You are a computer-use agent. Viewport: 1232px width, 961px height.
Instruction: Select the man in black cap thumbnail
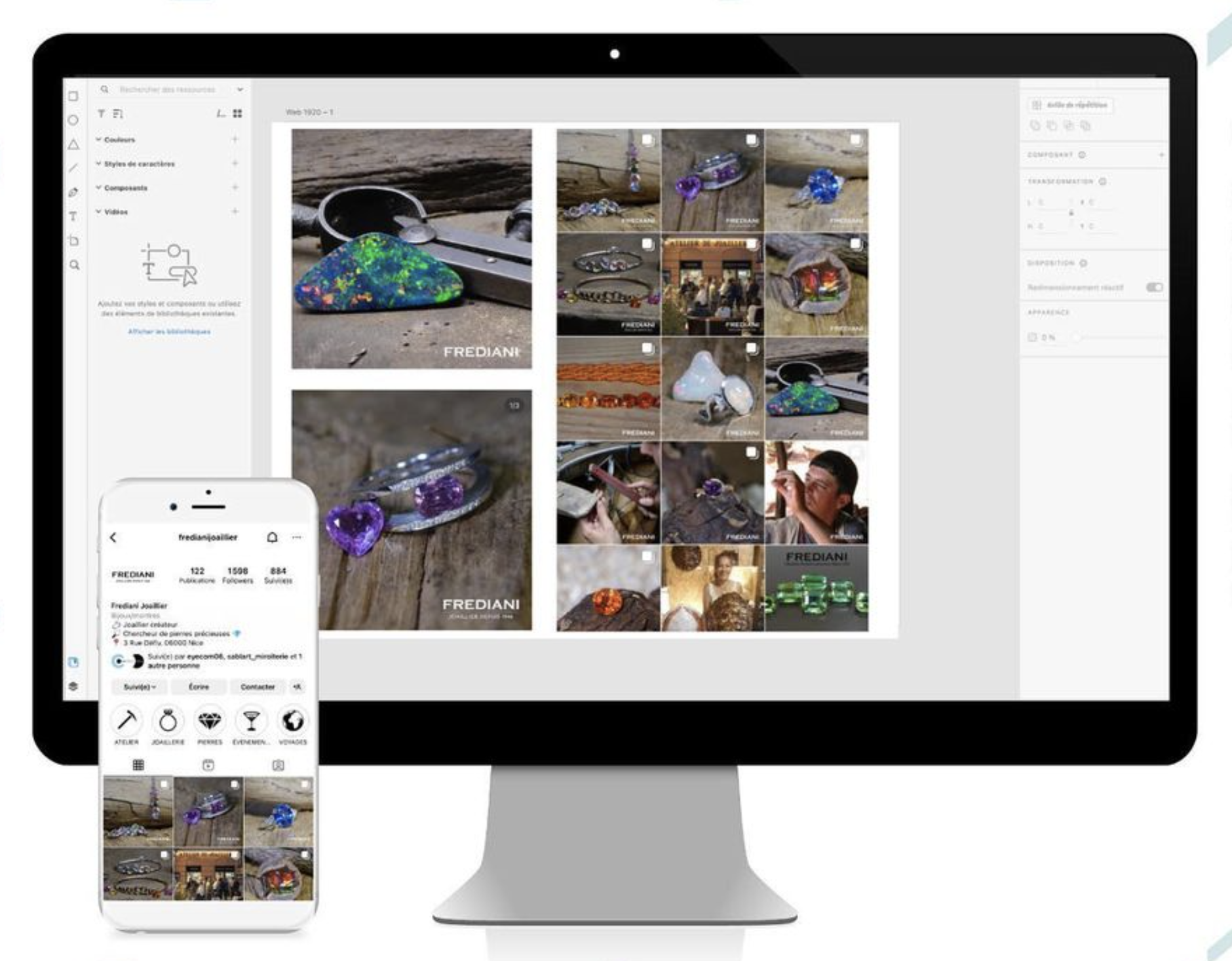point(817,492)
